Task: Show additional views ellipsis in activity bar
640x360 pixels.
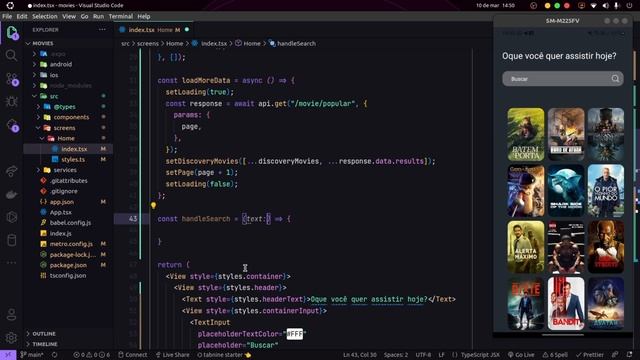Action: [11, 262]
